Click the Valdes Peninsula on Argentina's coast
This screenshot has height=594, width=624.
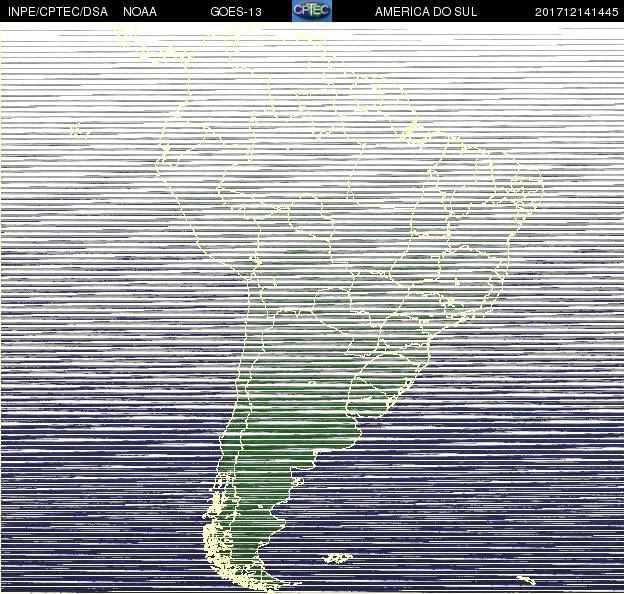point(298,482)
